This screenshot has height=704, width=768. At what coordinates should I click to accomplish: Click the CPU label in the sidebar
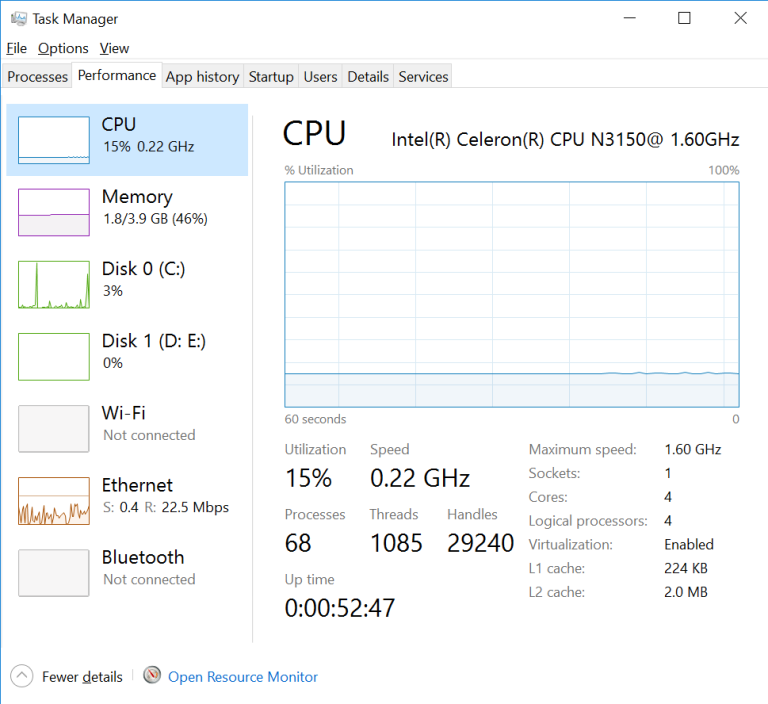pyautogui.click(x=119, y=124)
